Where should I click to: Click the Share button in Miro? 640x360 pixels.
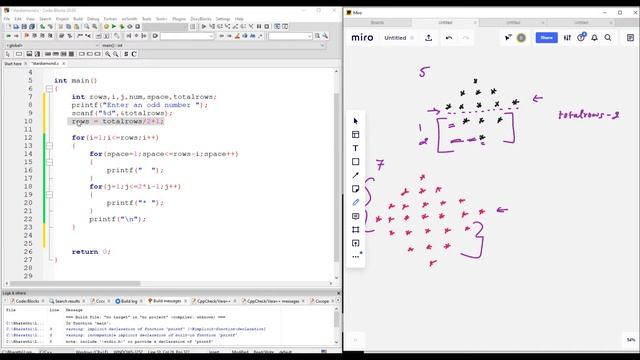(x=547, y=38)
